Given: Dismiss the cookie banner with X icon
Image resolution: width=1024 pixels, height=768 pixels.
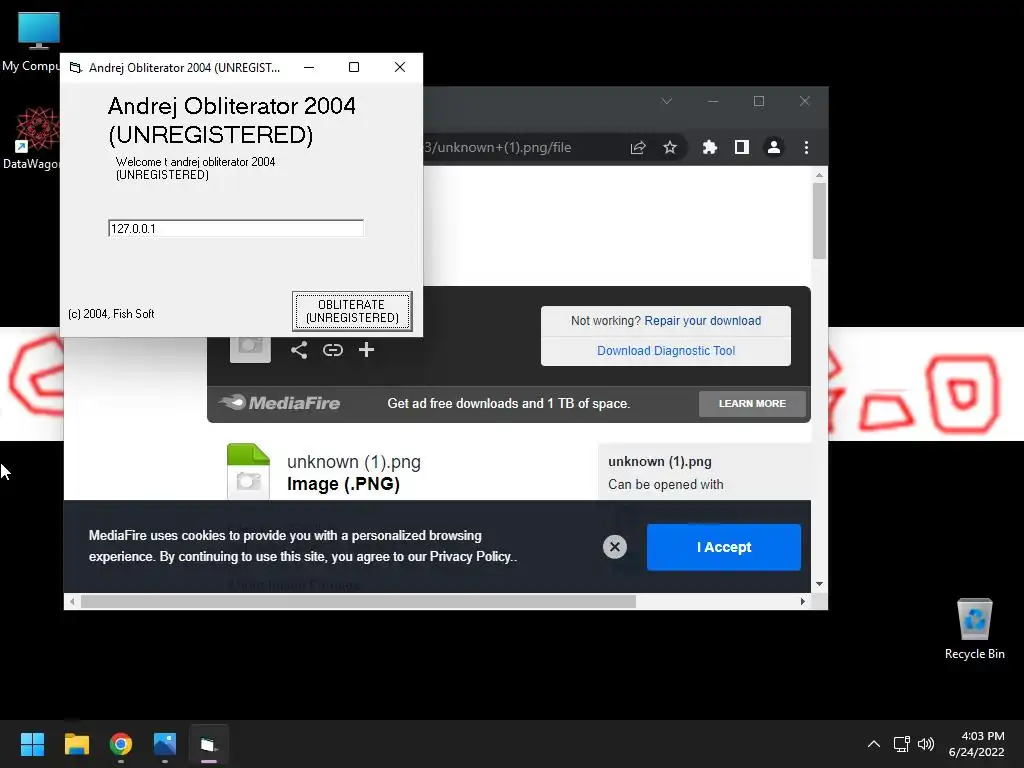Looking at the screenshot, I should [615, 547].
